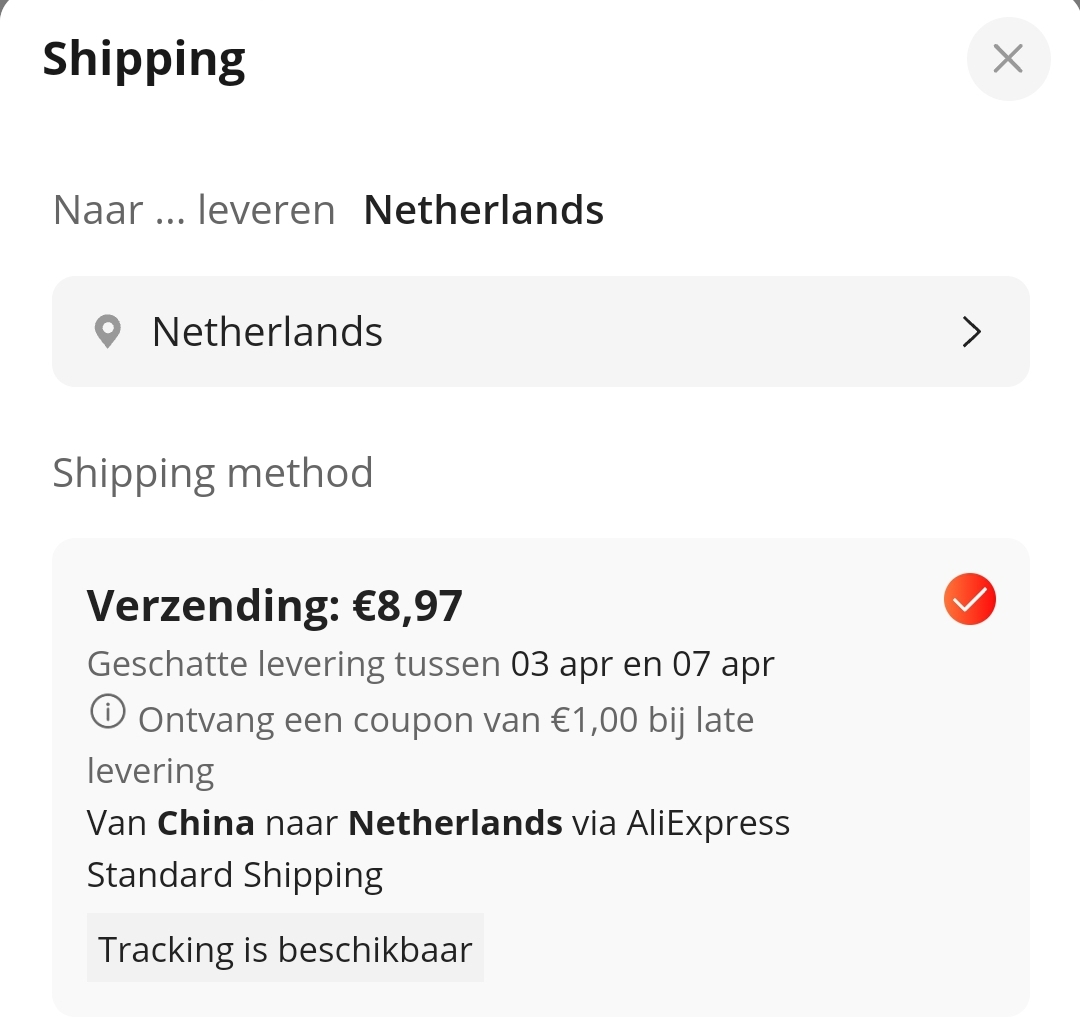Click Netherlands beside Naar leveren label

(x=483, y=209)
